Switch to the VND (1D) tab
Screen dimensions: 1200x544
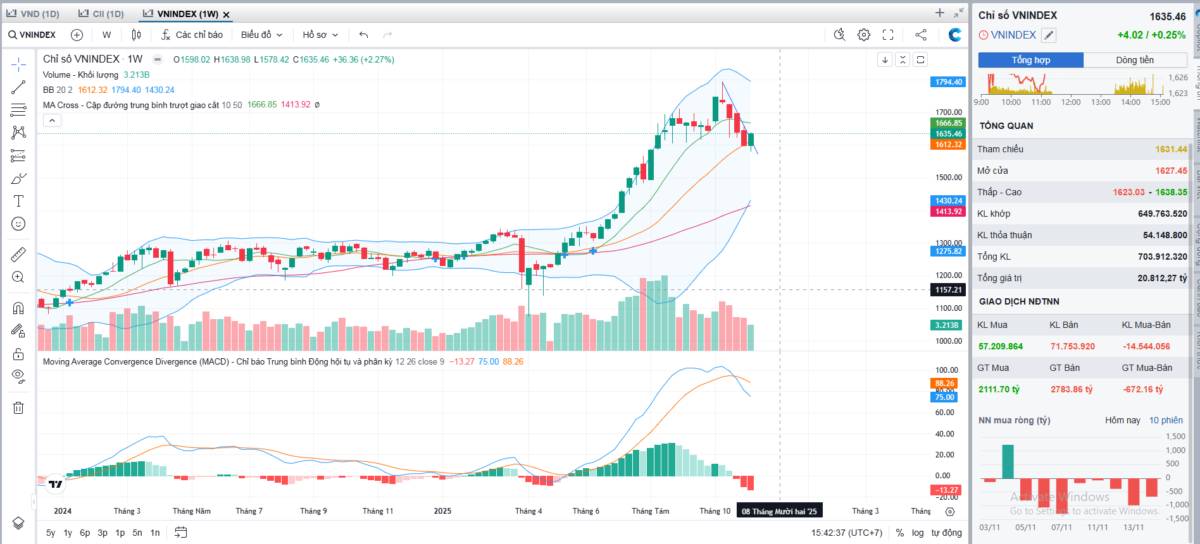(x=33, y=14)
